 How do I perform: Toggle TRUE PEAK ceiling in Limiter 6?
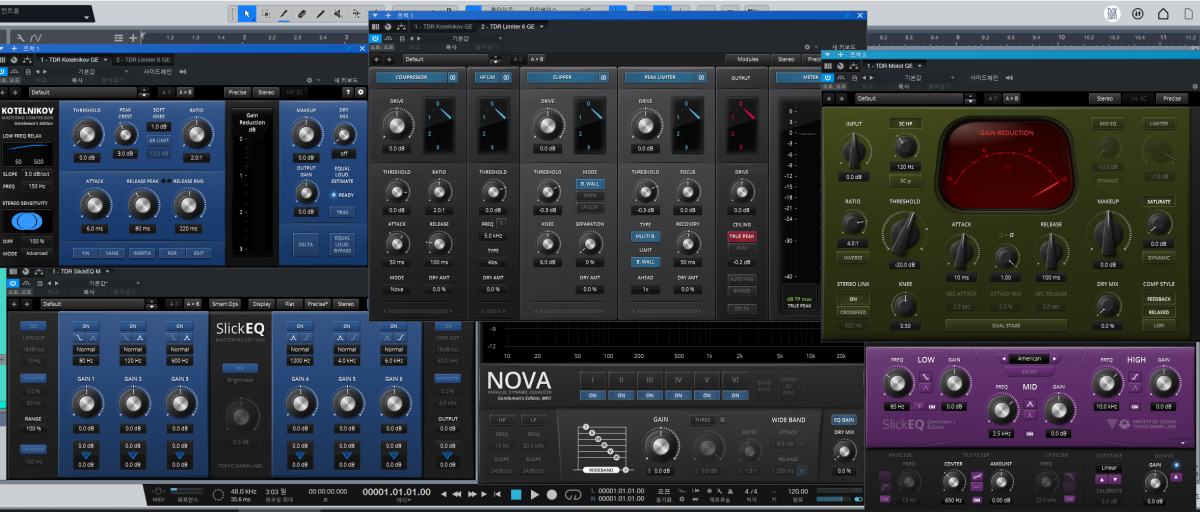pyautogui.click(x=741, y=236)
